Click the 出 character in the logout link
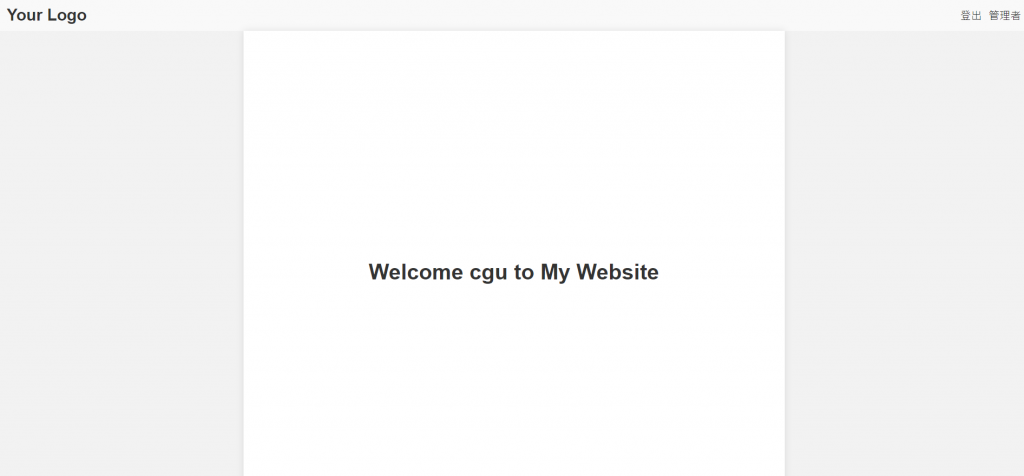Screen dimensions: 1024x476 pos(976,16)
